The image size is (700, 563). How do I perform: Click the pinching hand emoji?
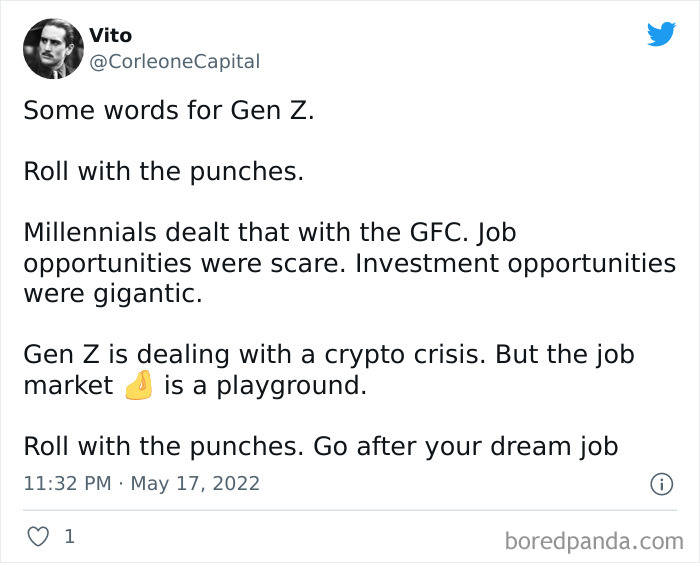pyautogui.click(x=138, y=386)
